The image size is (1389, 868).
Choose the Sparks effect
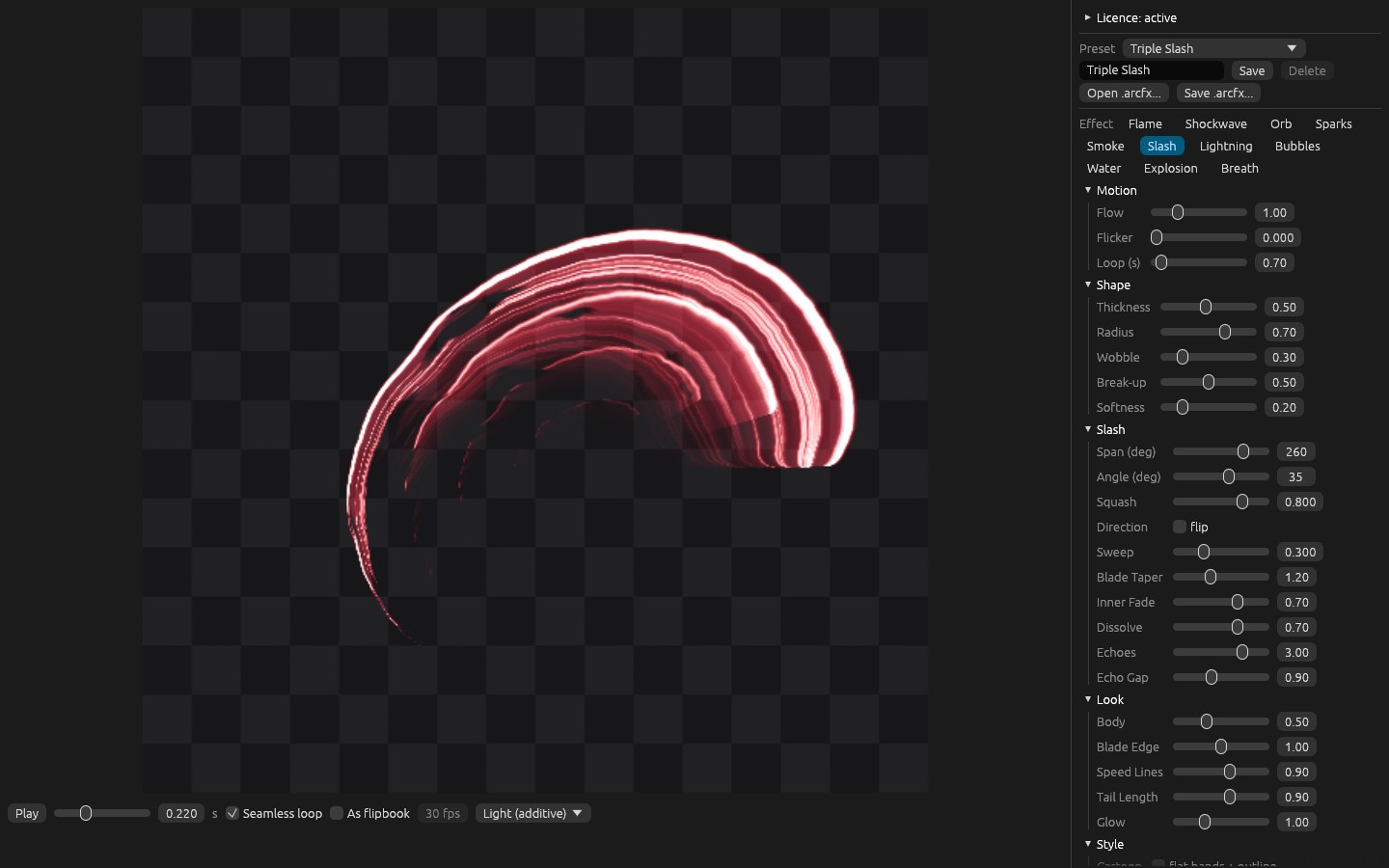[x=1333, y=123]
